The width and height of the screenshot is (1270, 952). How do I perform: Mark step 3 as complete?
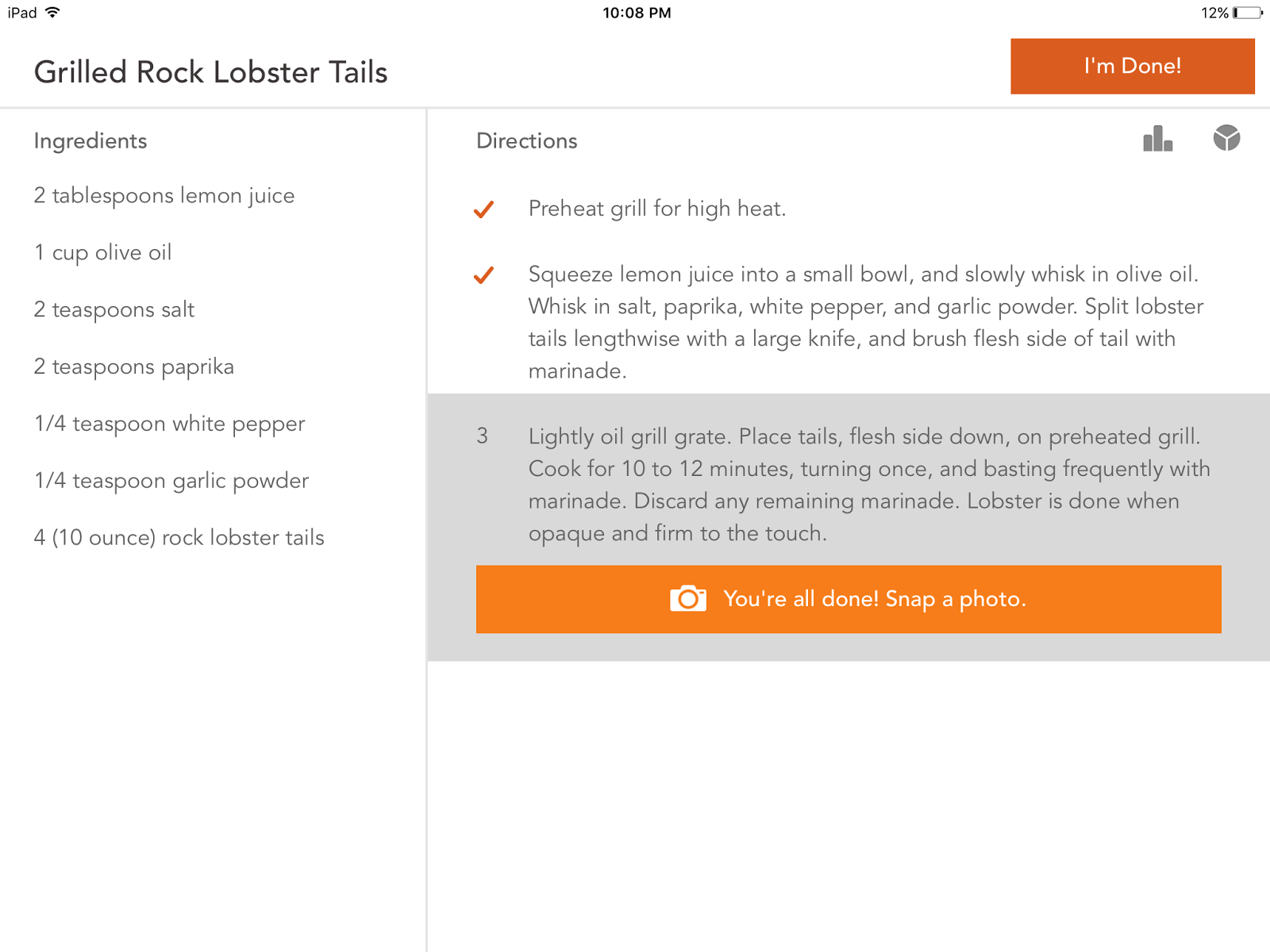click(x=482, y=436)
